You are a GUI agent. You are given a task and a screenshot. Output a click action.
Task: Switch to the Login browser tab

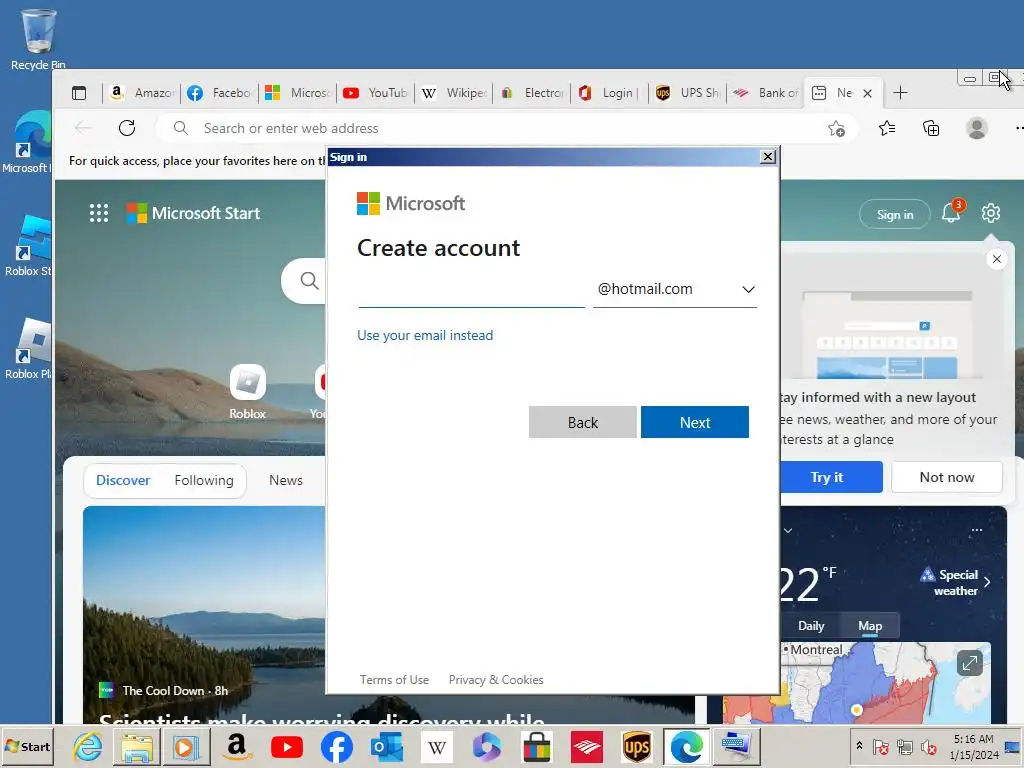tap(610, 93)
